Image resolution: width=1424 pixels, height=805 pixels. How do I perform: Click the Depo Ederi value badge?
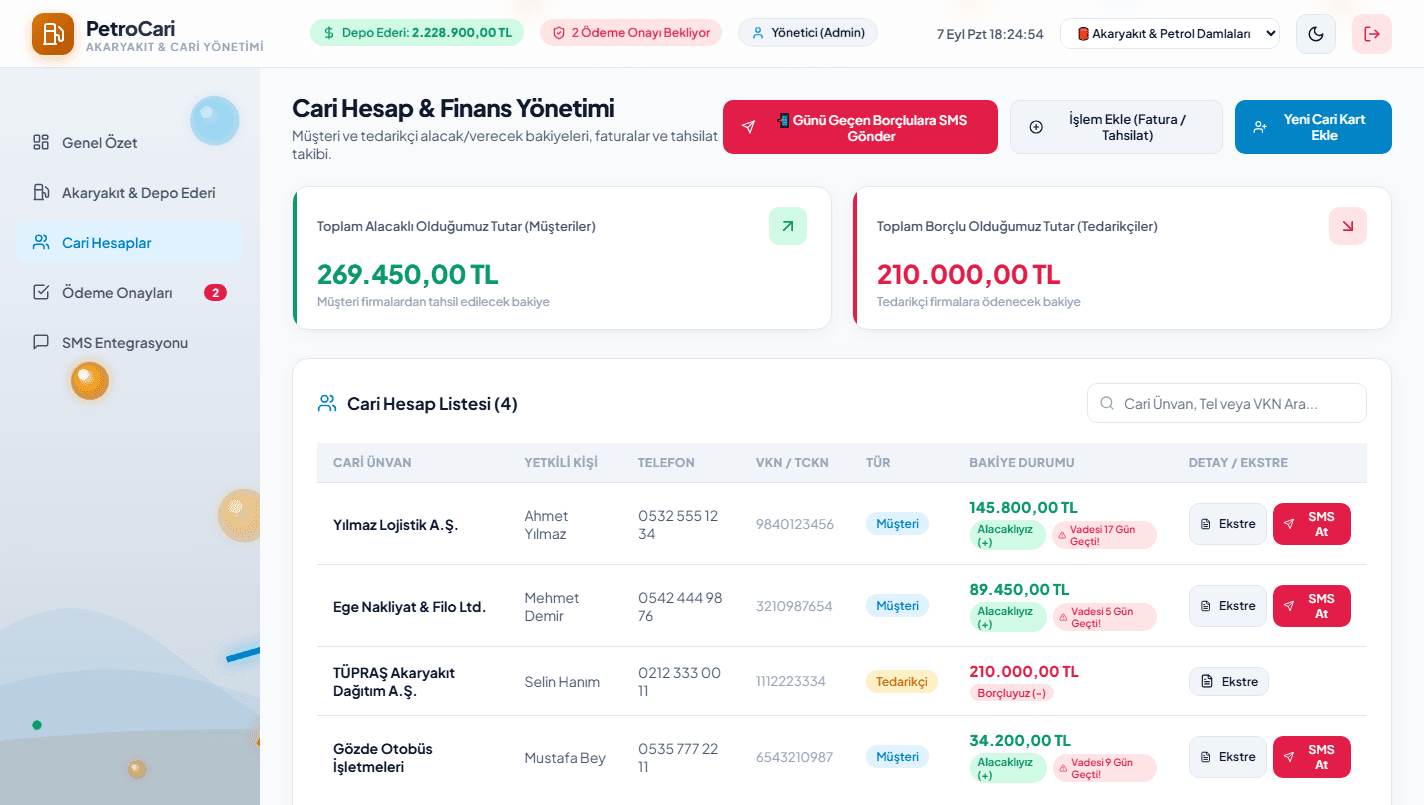[417, 33]
